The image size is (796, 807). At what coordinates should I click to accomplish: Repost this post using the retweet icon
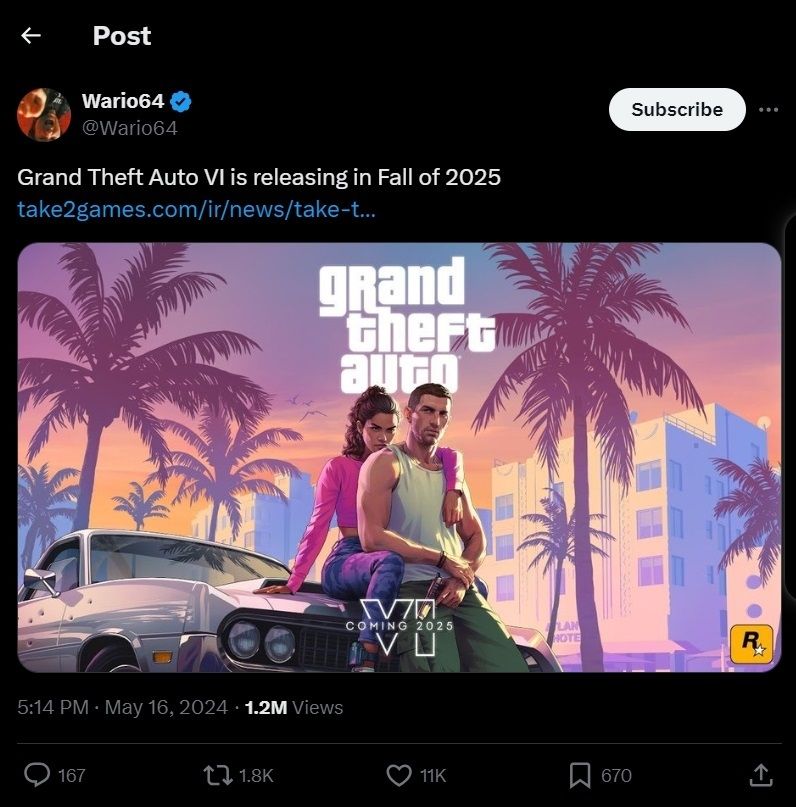point(218,775)
